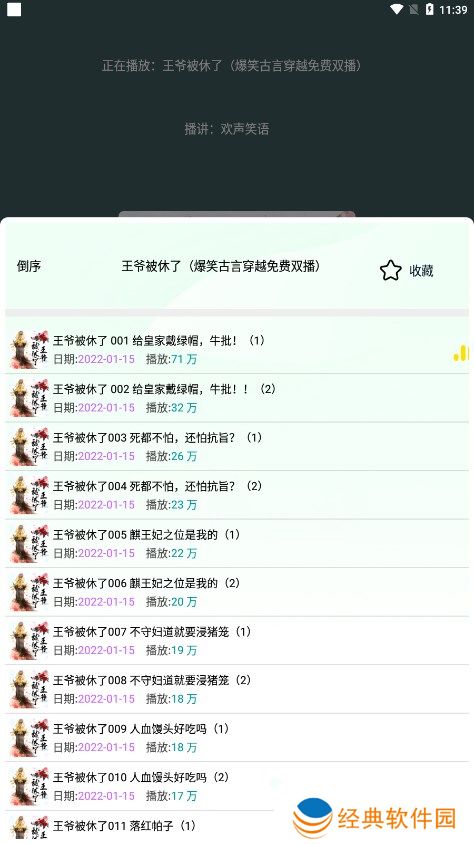Select episode 004 死都不怕 (2)
Screen dimensions: 474x844
(237, 495)
